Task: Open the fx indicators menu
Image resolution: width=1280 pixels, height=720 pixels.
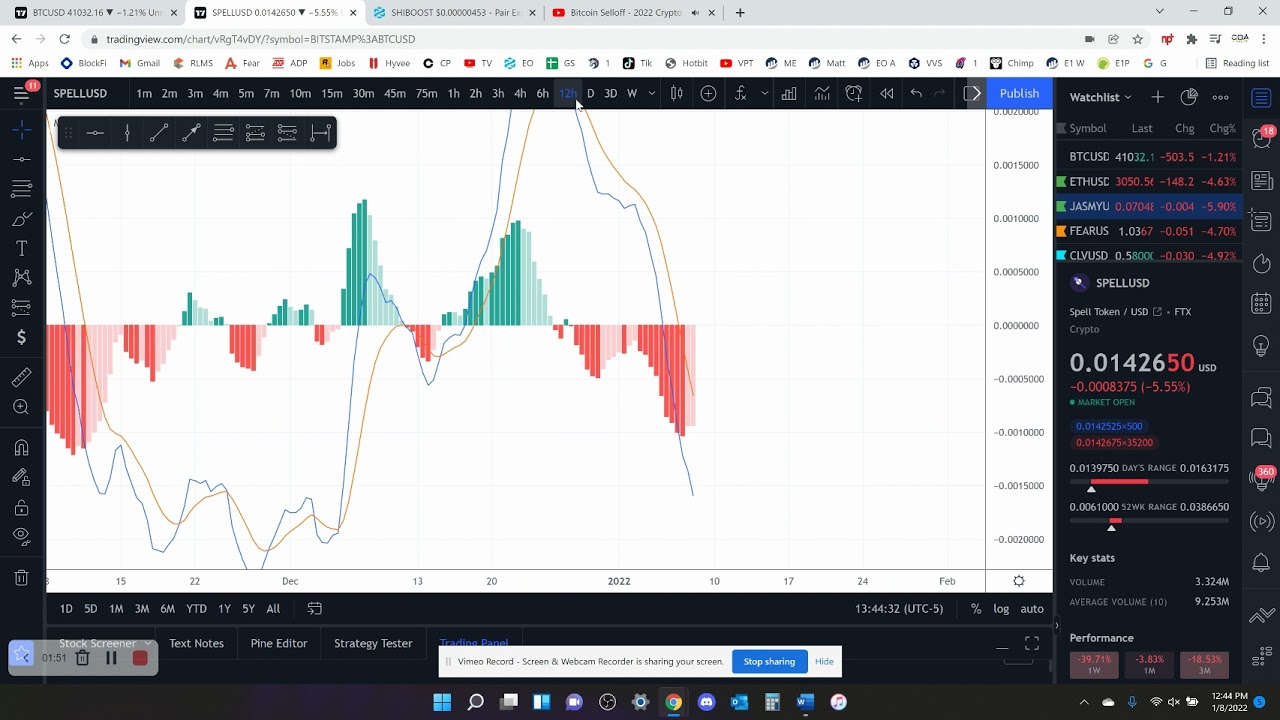Action: pyautogui.click(x=741, y=93)
